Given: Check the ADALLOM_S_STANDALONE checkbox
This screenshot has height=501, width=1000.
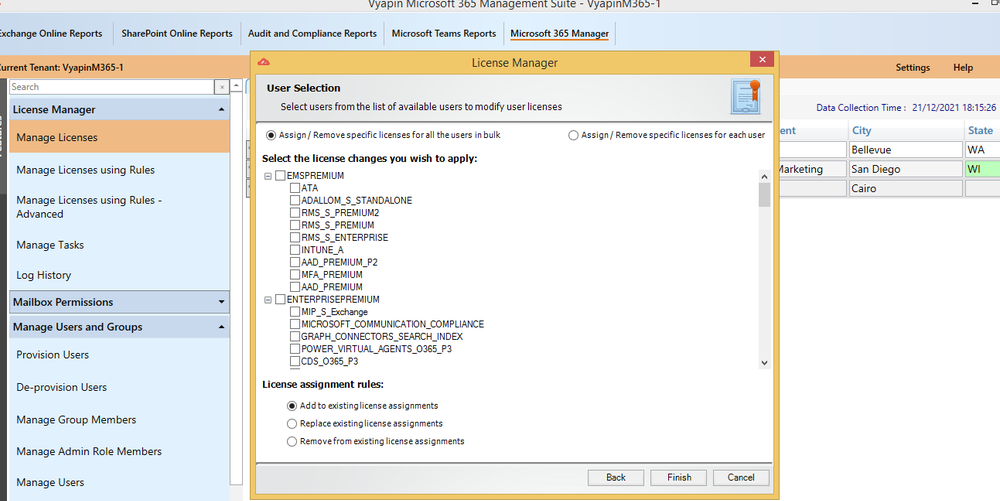Looking at the screenshot, I should 295,200.
